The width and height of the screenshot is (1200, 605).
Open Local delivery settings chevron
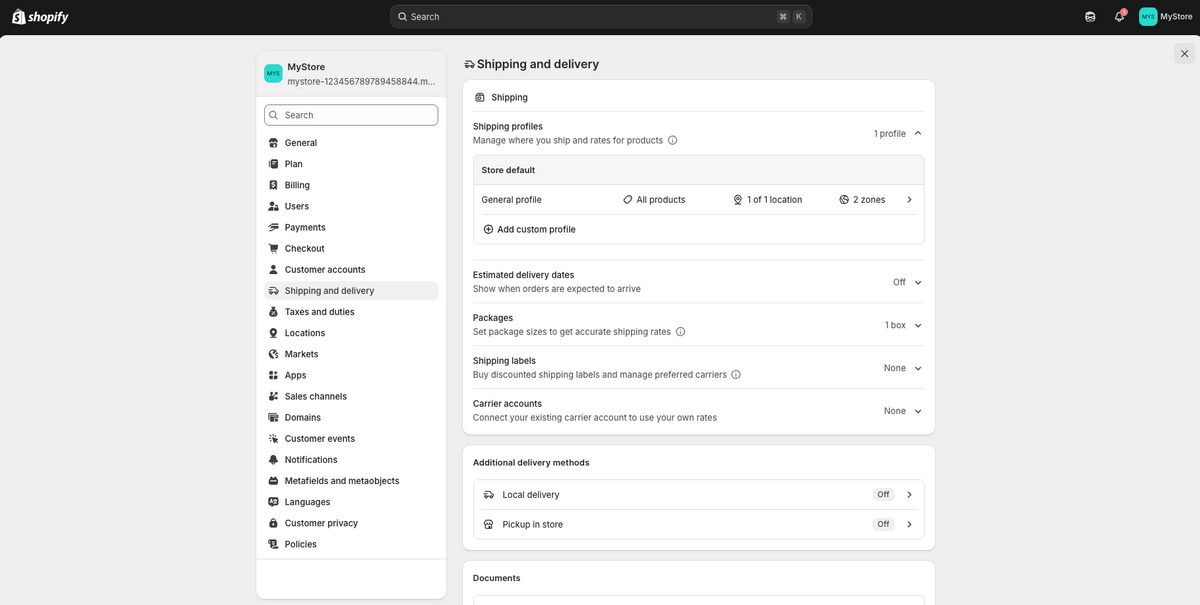pos(909,495)
